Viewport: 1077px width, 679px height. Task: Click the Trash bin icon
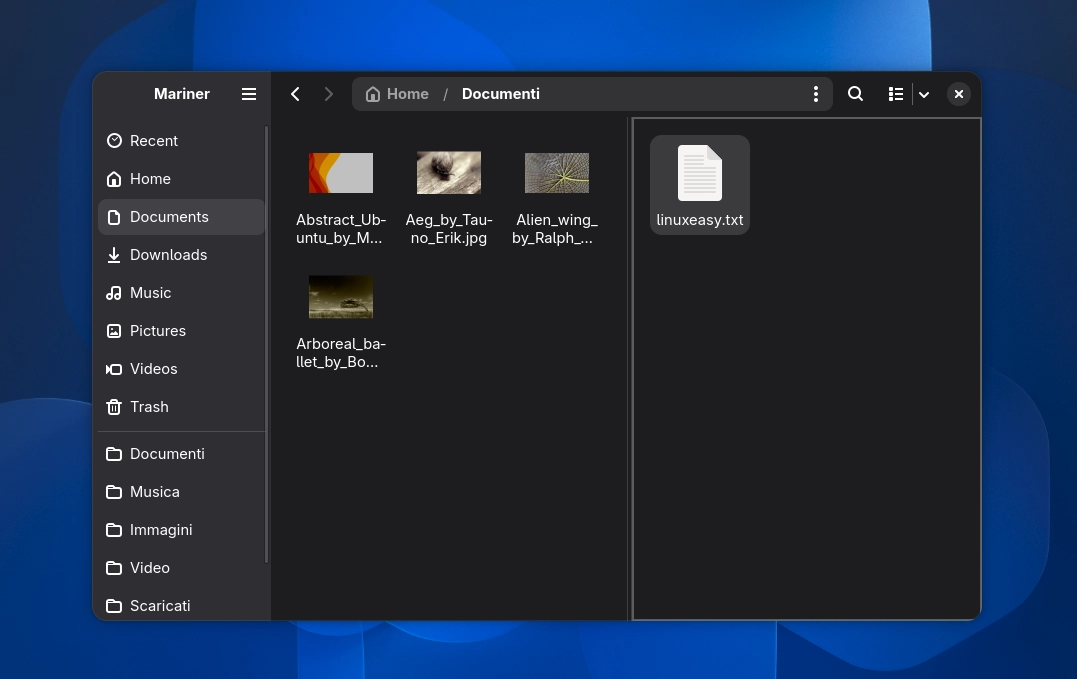coord(114,407)
